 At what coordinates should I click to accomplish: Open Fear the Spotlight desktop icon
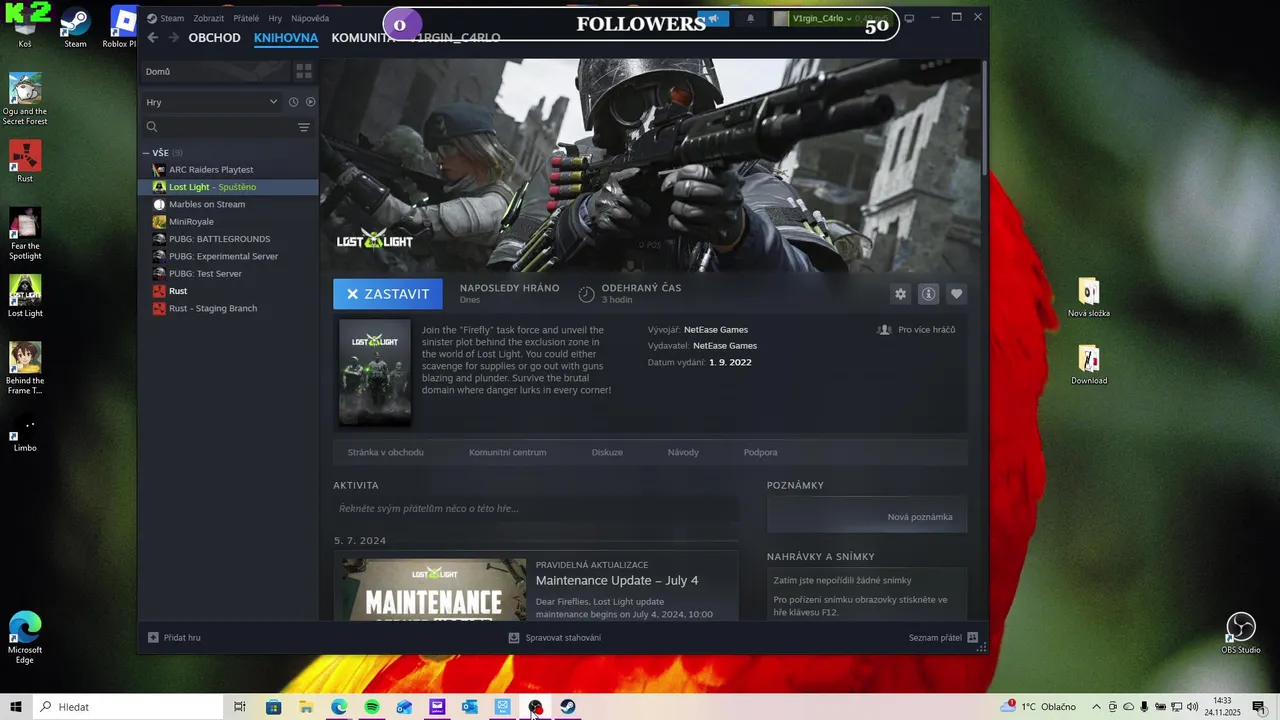pyautogui.click(x=25, y=235)
